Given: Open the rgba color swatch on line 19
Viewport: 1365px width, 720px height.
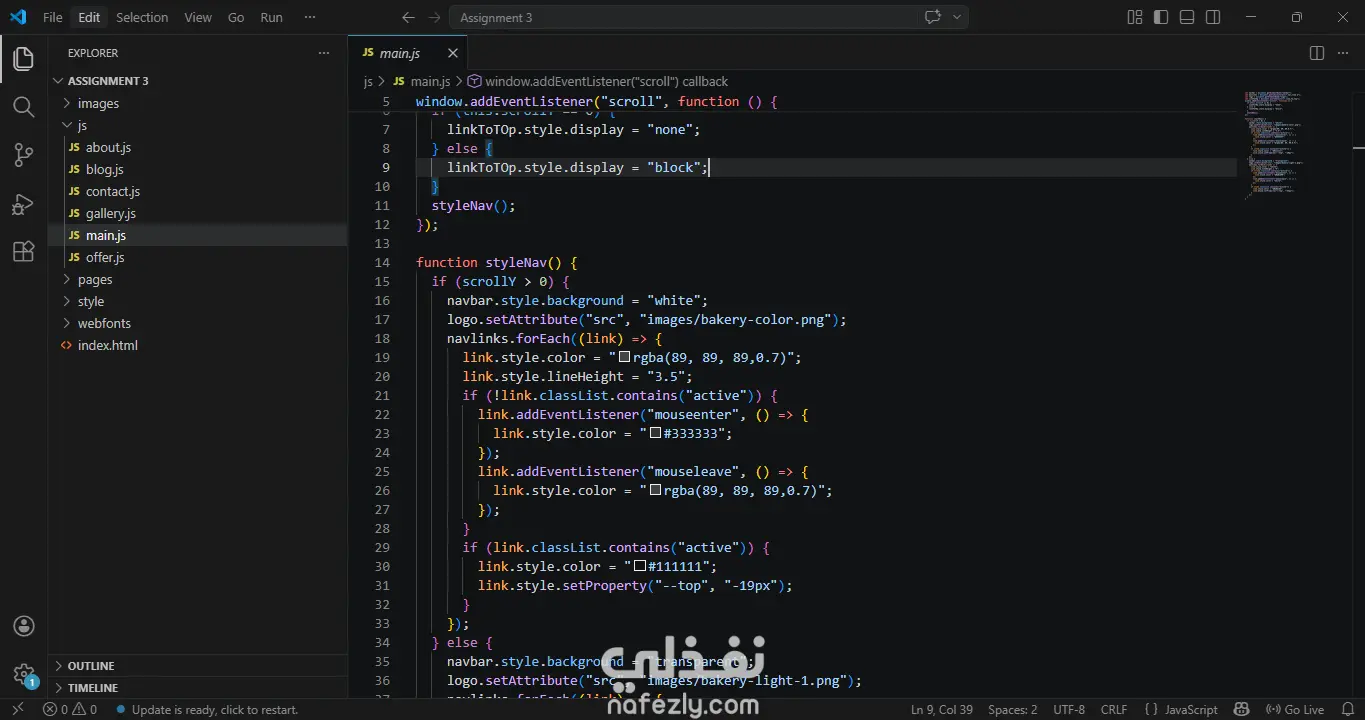Looking at the screenshot, I should coord(624,357).
